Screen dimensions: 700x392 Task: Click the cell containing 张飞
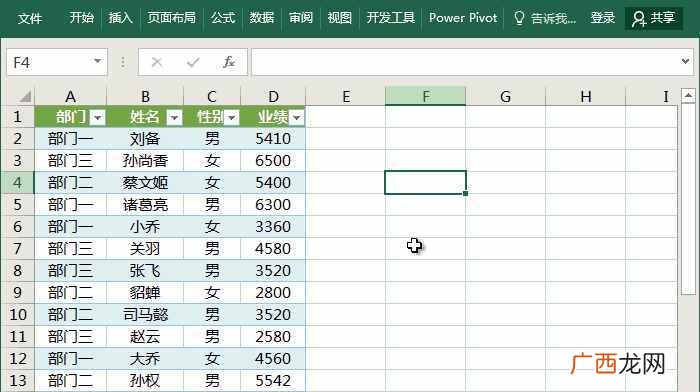[x=145, y=271]
